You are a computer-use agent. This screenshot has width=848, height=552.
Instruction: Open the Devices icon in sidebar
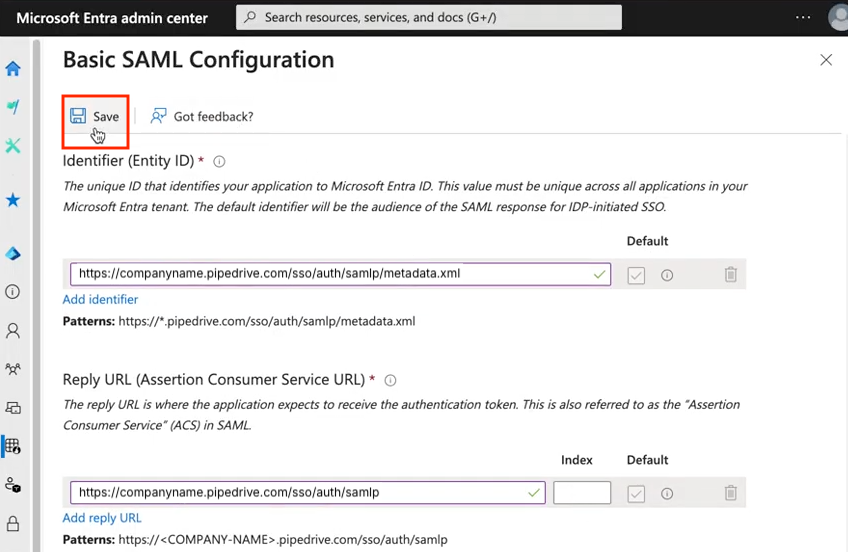[x=13, y=407]
